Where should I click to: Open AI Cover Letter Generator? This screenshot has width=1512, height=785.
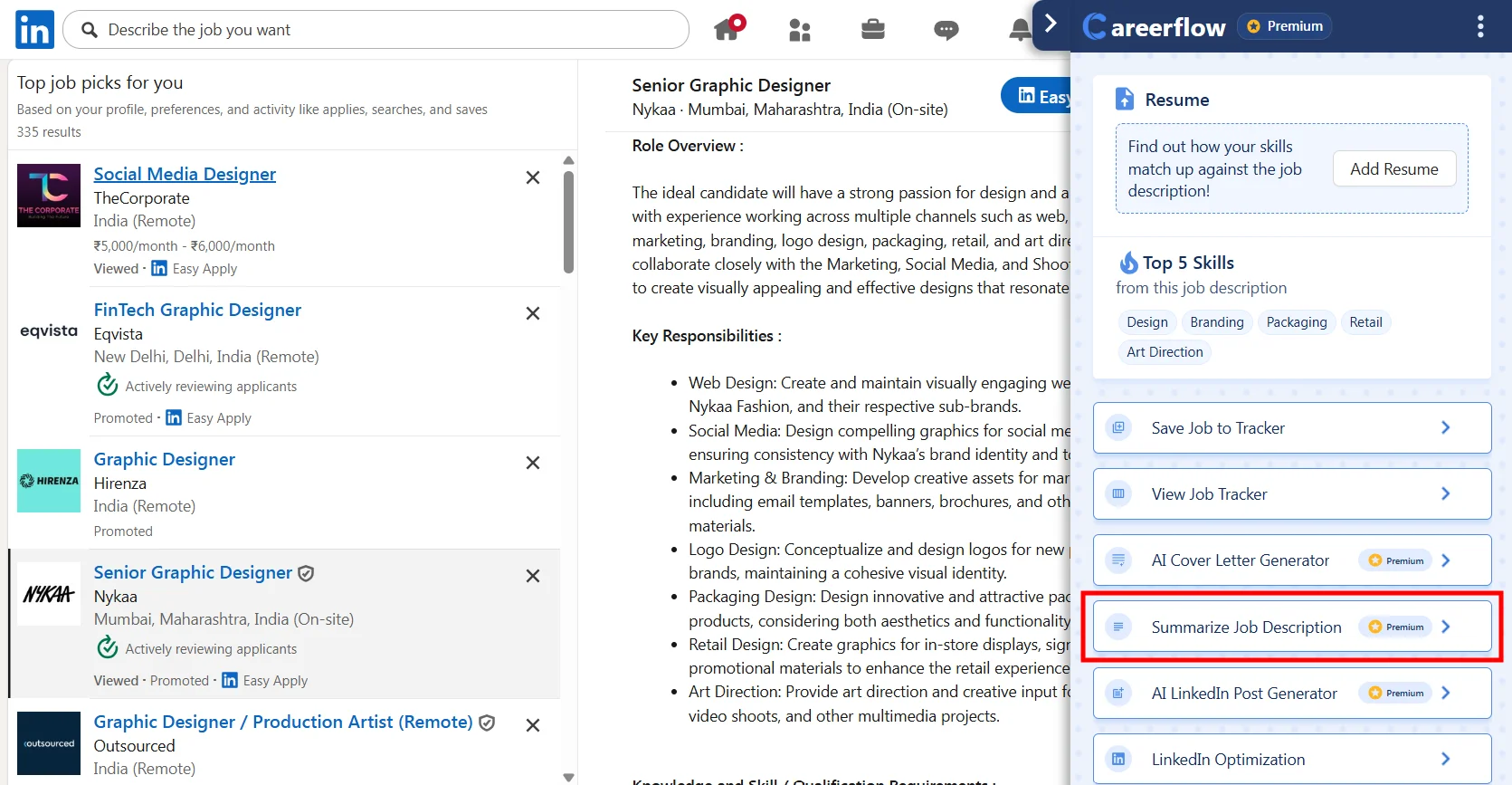[1292, 560]
